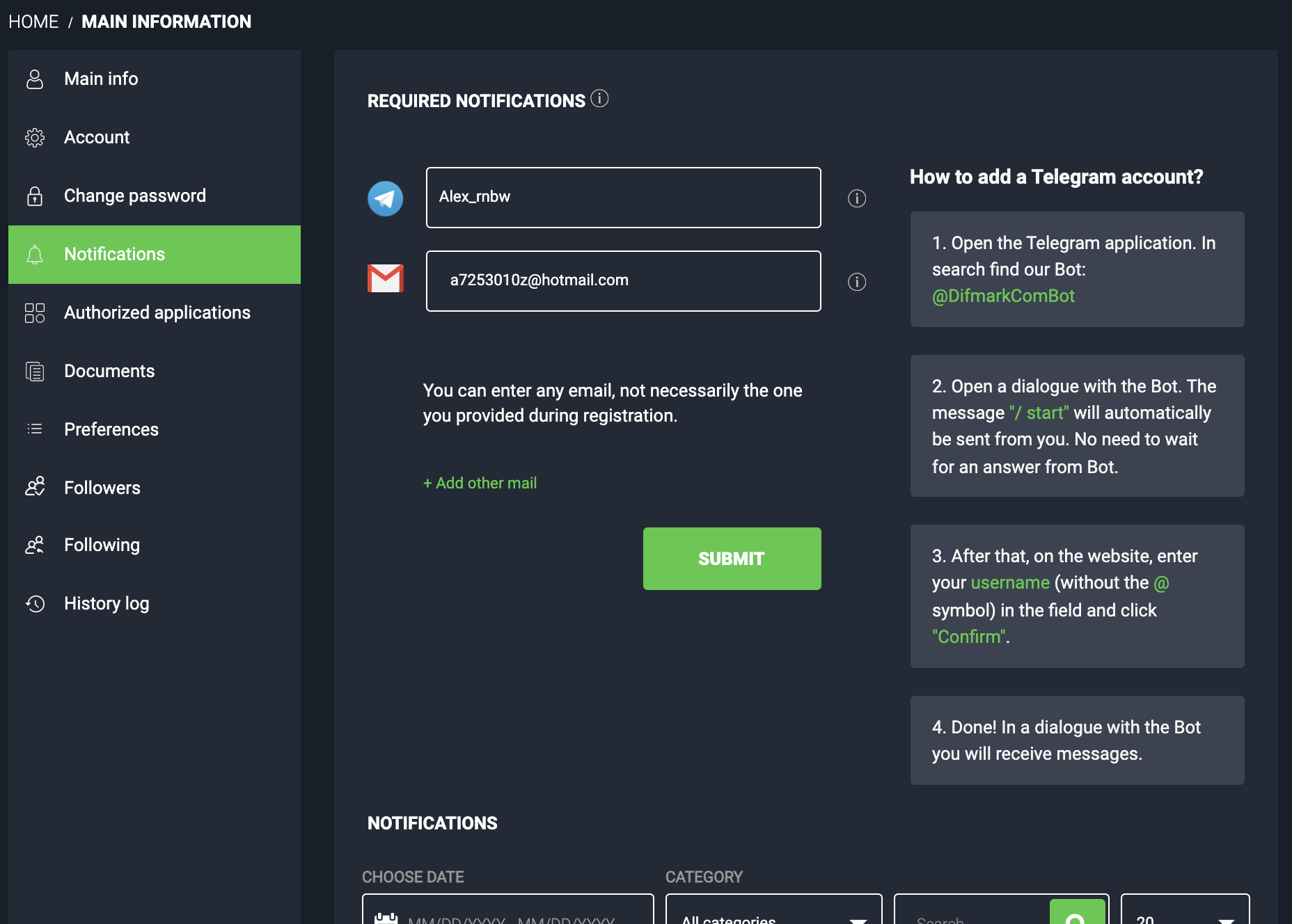Click the Gmail envelope icon
Screen dimensions: 1292x924
[x=385, y=278]
